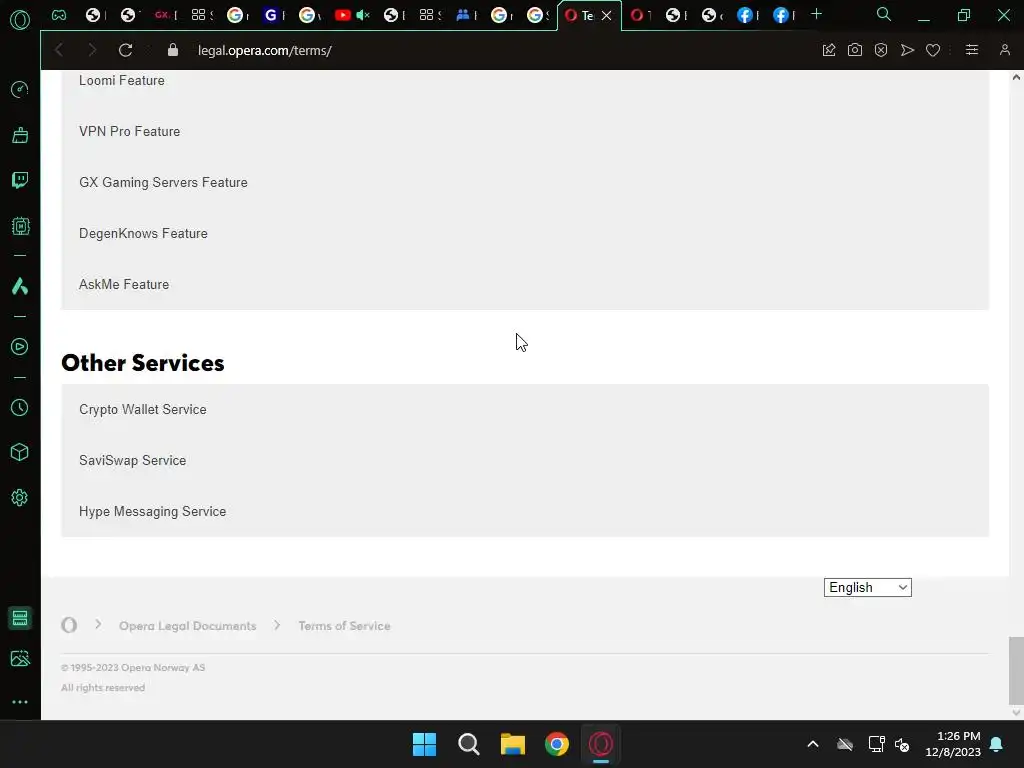Click Opera GX taskbar icon
This screenshot has width=1024, height=768.
click(601, 744)
